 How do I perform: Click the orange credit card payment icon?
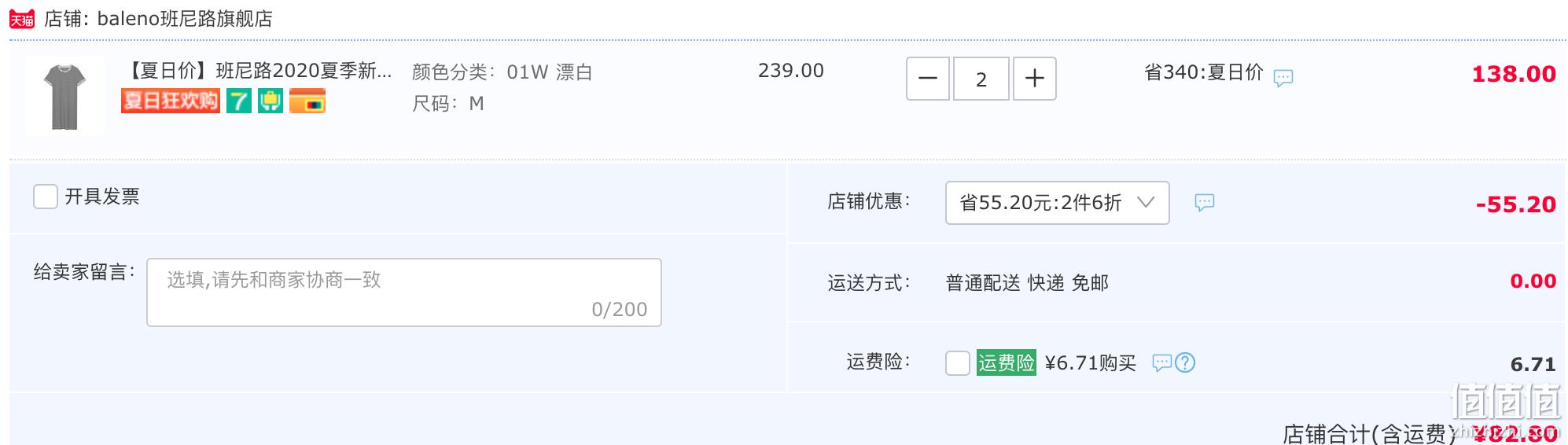click(x=307, y=101)
